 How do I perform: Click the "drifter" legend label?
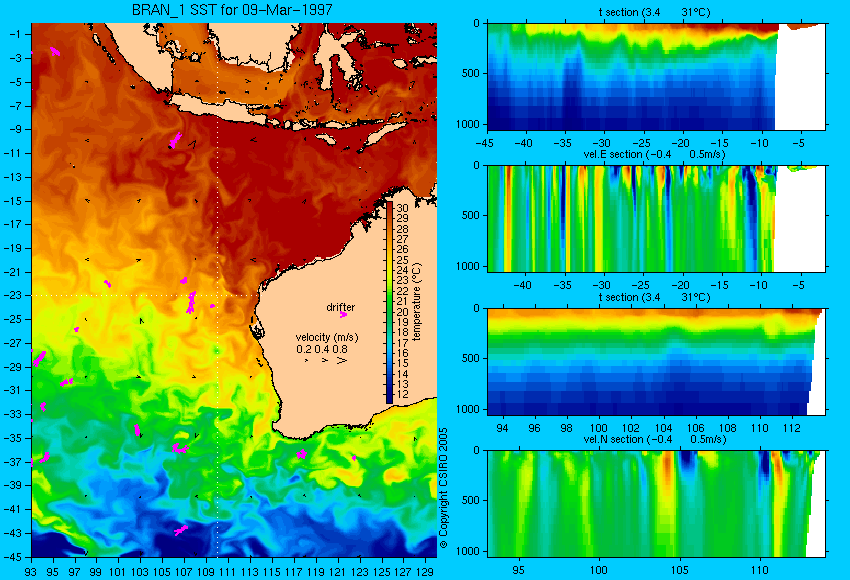coord(340,307)
